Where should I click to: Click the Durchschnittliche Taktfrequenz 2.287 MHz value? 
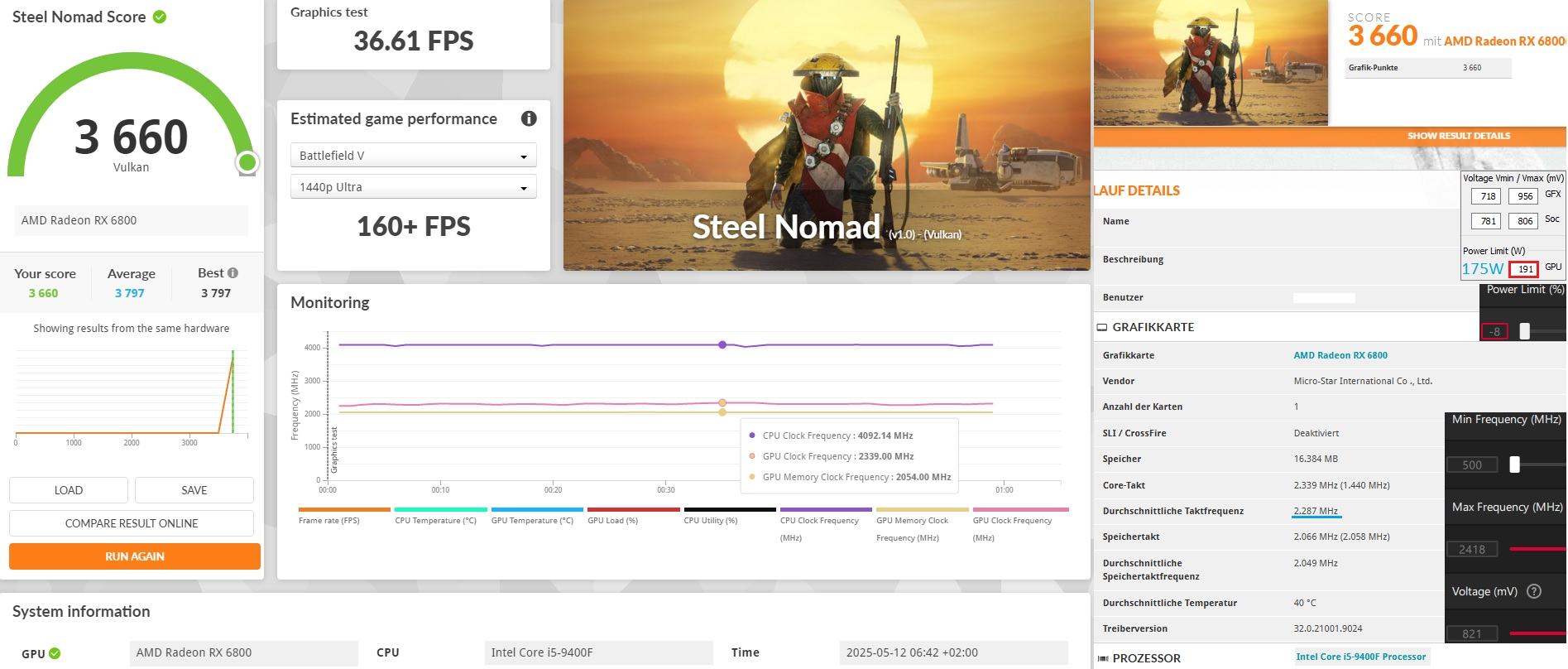point(1316,511)
